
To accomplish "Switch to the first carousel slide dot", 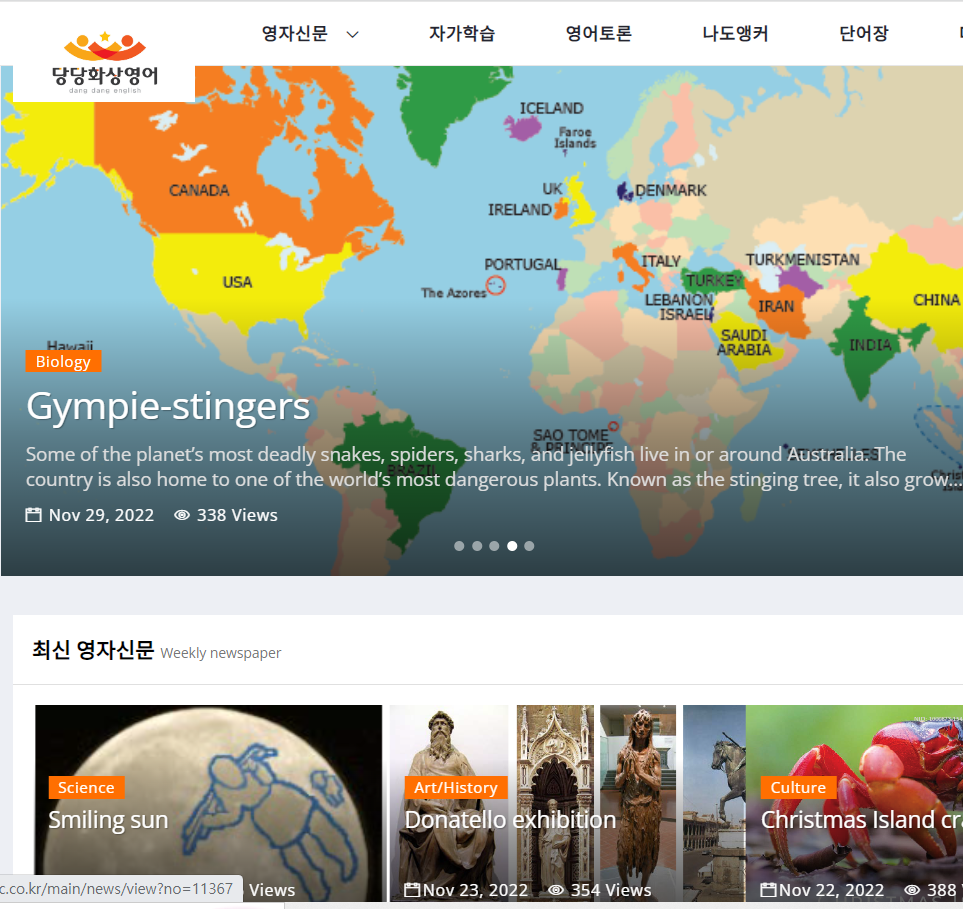I will click(459, 546).
